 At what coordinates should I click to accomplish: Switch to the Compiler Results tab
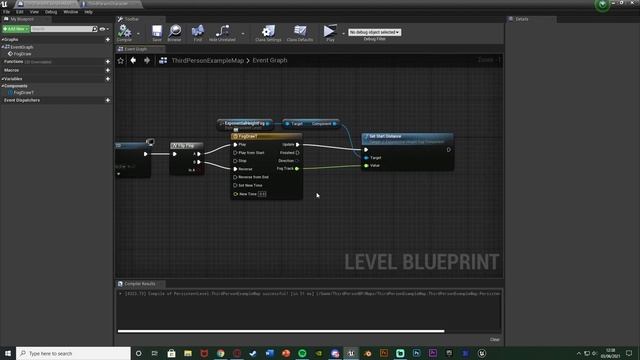point(140,284)
